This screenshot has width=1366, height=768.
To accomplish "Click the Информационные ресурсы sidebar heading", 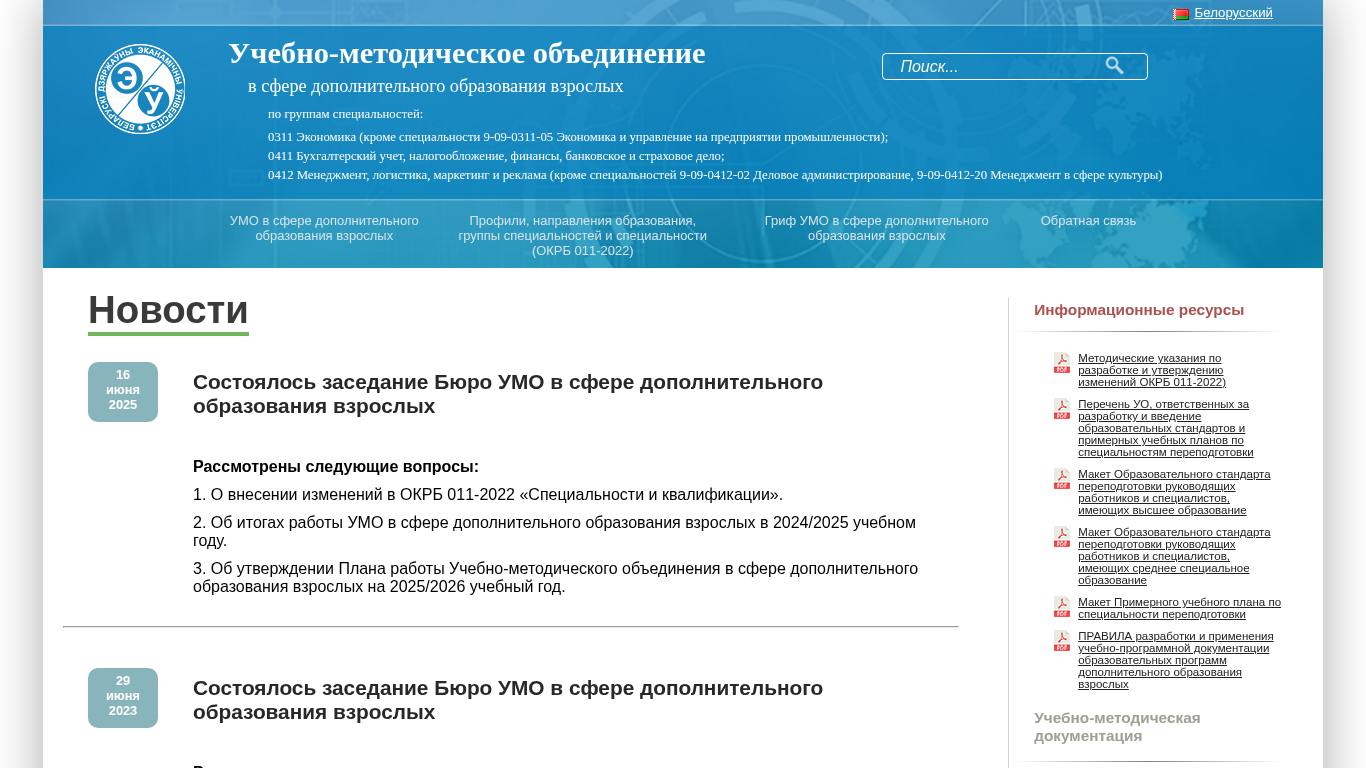I will 1139,310.
